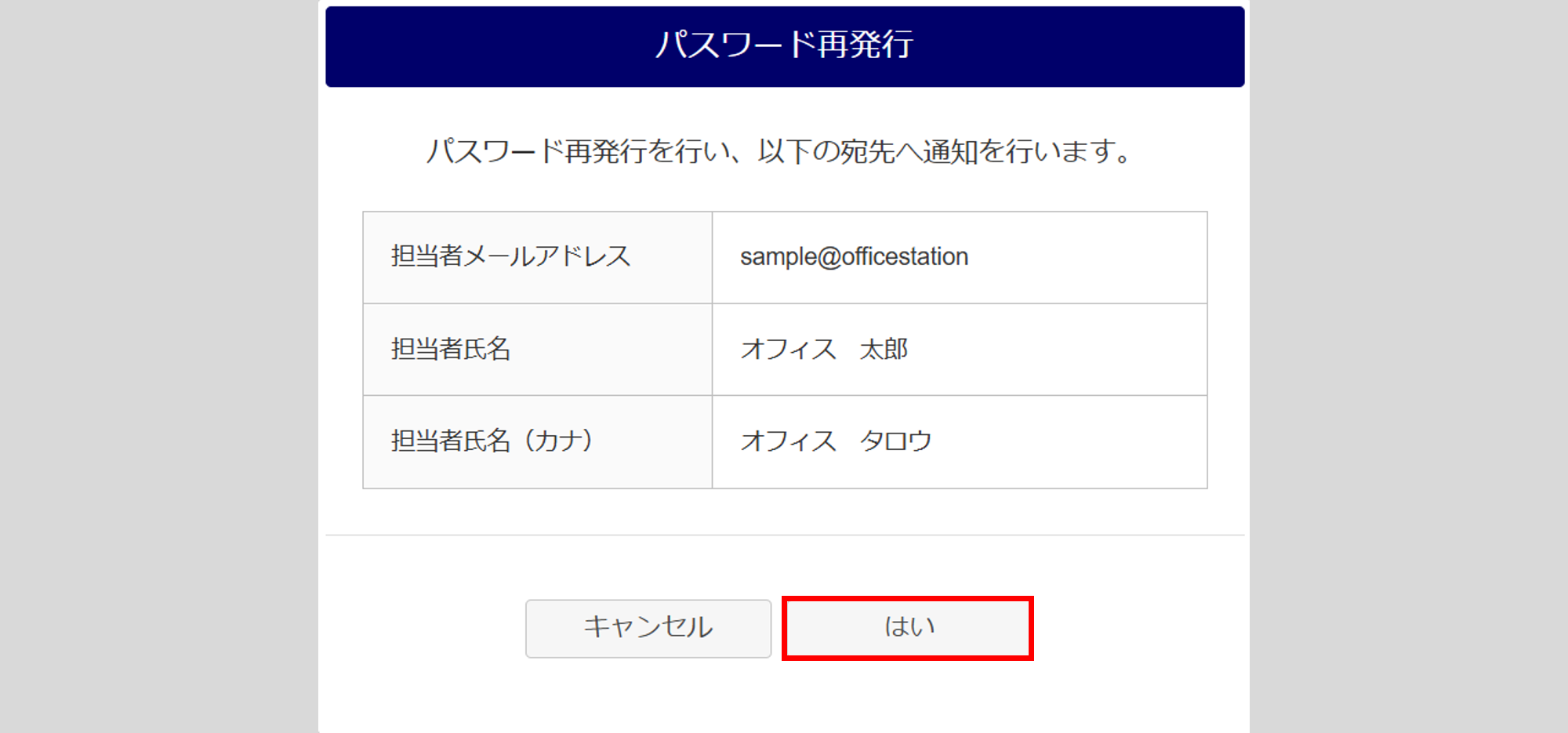
Task: Click the white area below the キャンセル button
Action: 648,698
